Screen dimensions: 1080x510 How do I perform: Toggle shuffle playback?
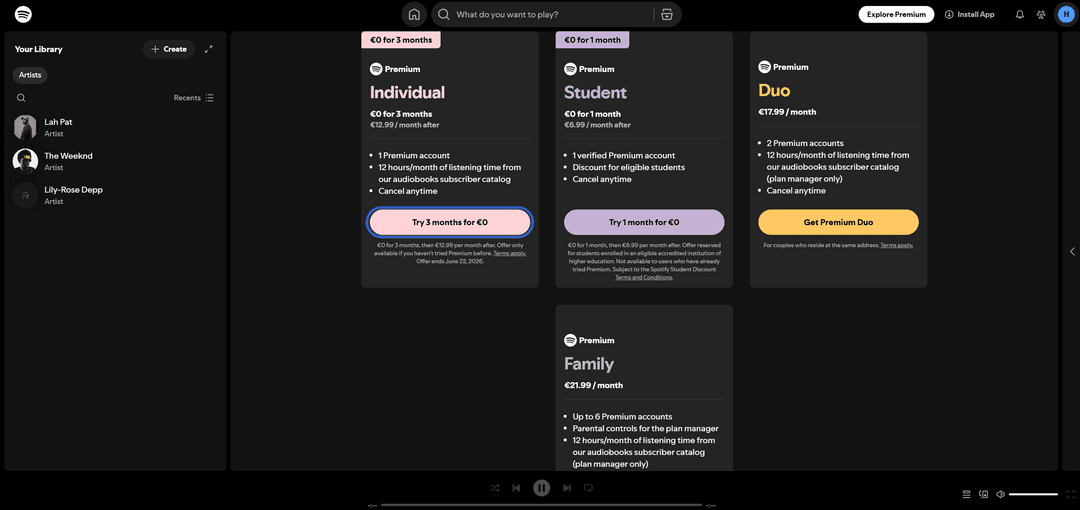tap(495, 488)
